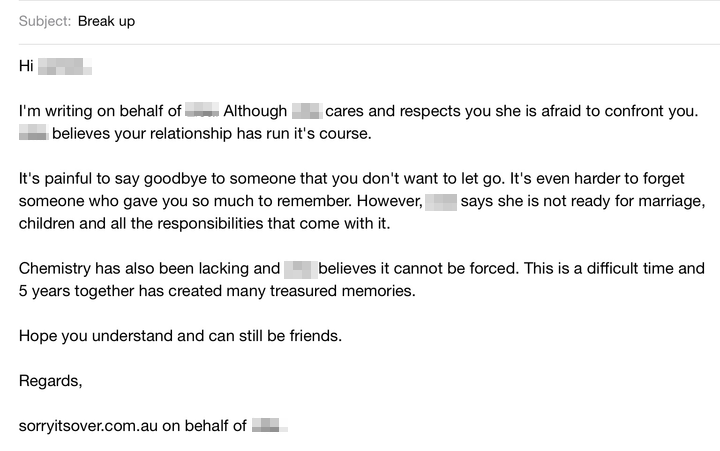Click the line "Hope you understand and can still be friends."
Screen dimensions: 720x451
coord(180,335)
